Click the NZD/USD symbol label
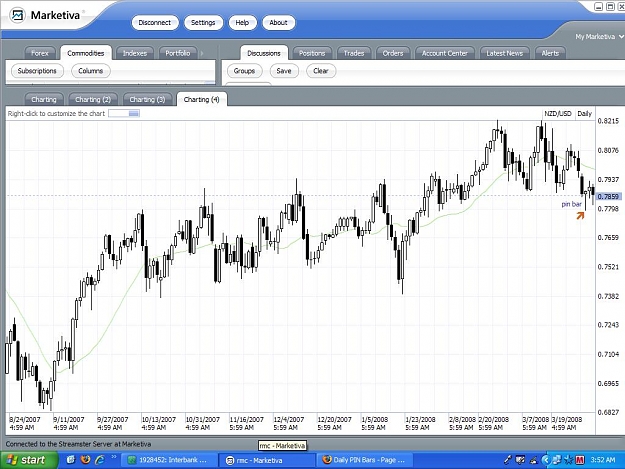 click(558, 114)
